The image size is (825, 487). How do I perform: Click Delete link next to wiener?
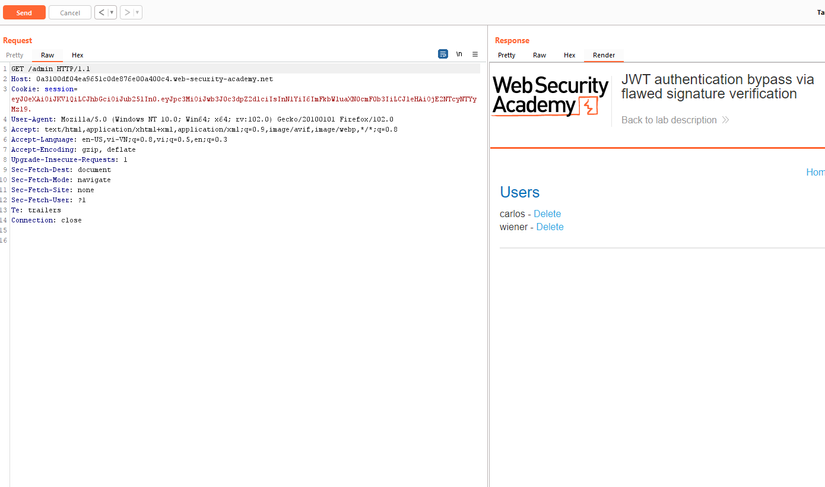pos(550,227)
